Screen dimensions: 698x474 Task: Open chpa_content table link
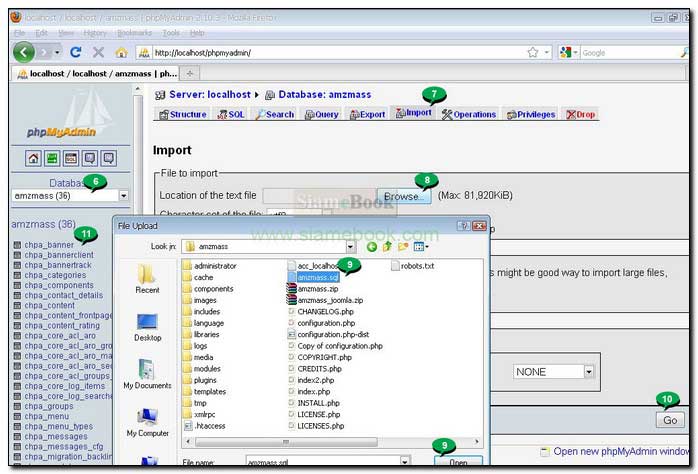coord(49,305)
